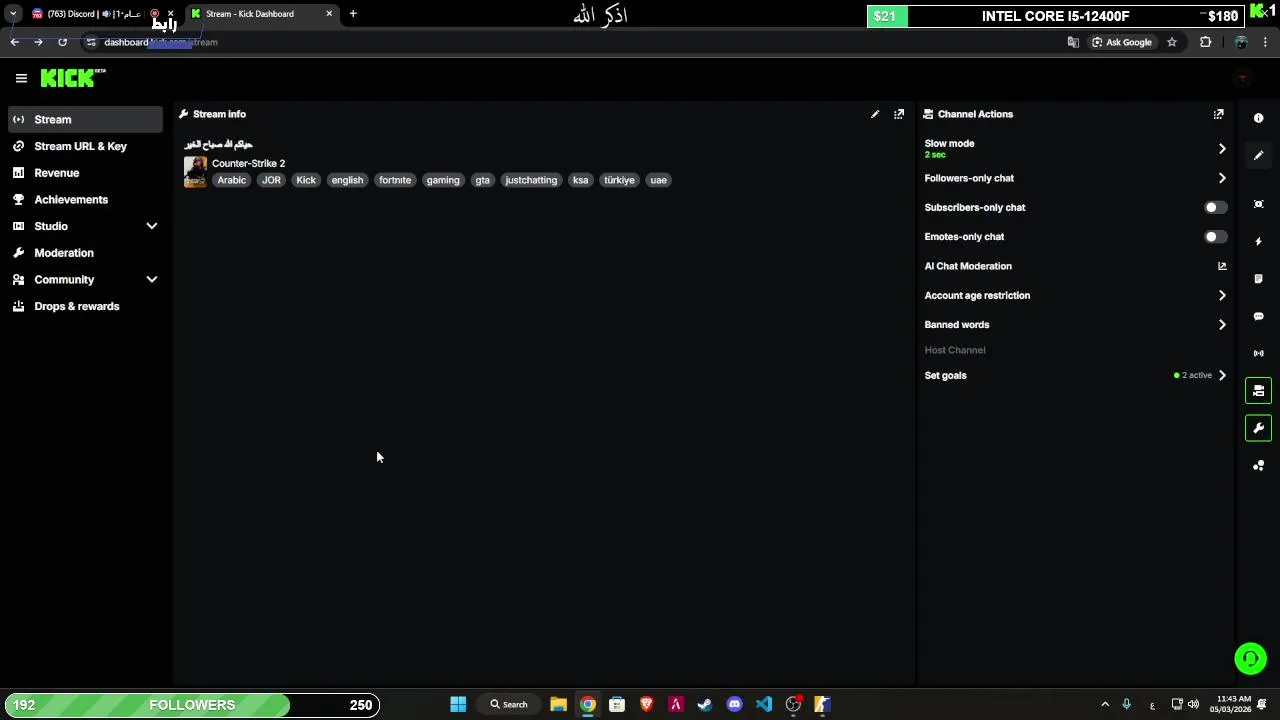Open Stream in sidebar
The image size is (1280, 720).
[x=85, y=119]
